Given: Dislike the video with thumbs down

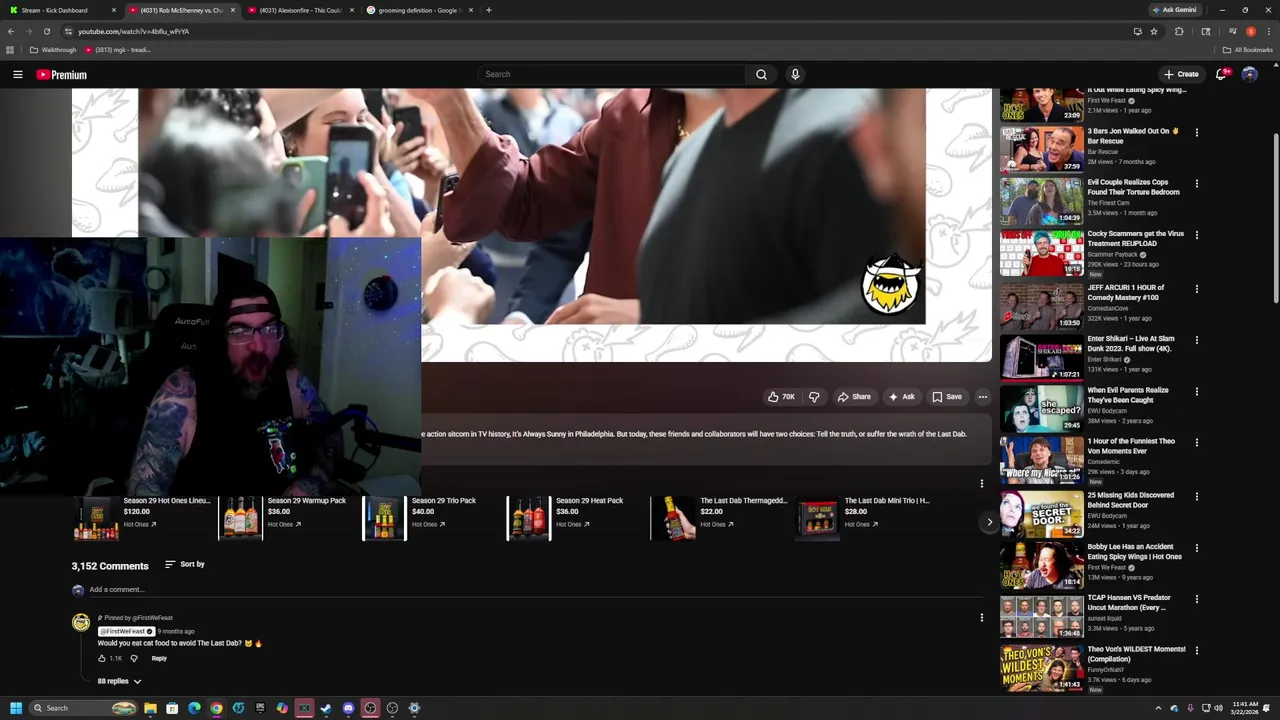Looking at the screenshot, I should click(814, 397).
